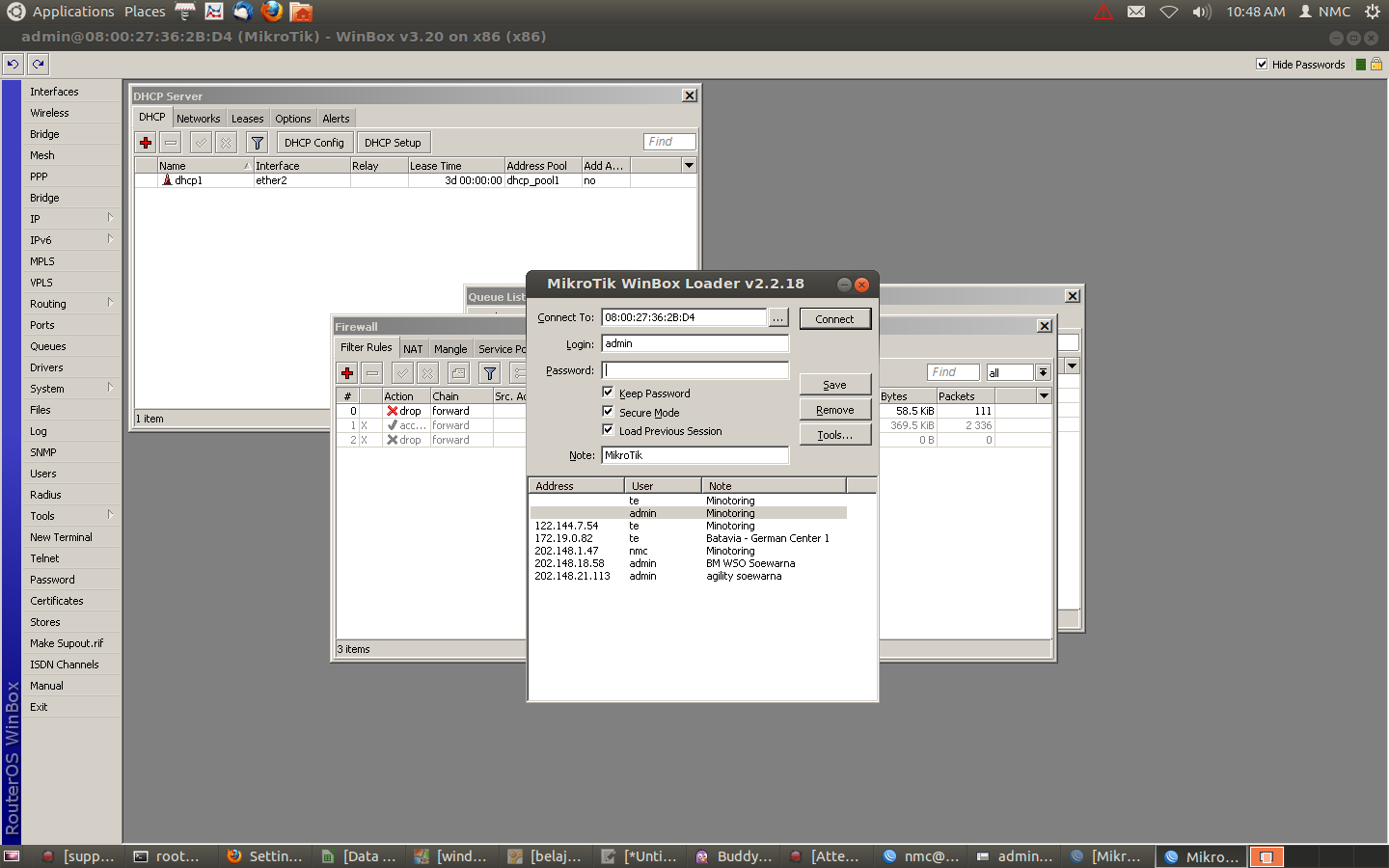1389x868 pixels.
Task: Remove the DHCP server with minus icon
Action: tap(171, 143)
